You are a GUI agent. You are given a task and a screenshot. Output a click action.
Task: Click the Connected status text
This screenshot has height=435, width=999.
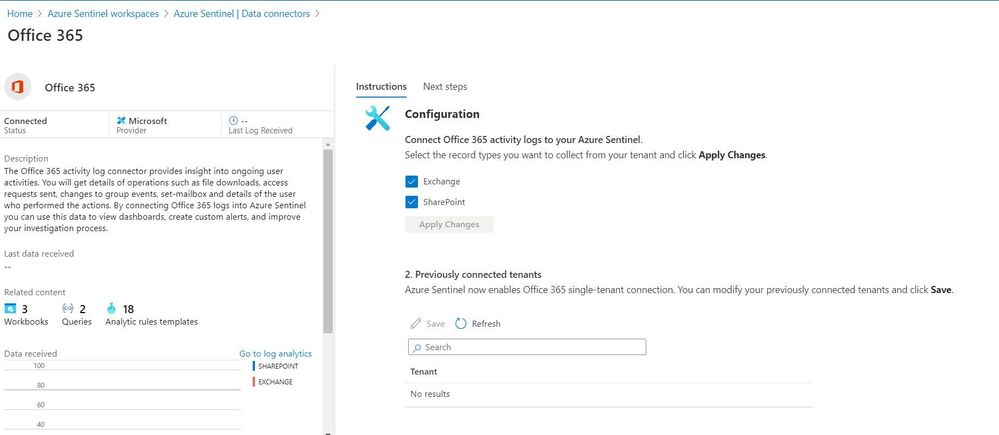[25, 120]
